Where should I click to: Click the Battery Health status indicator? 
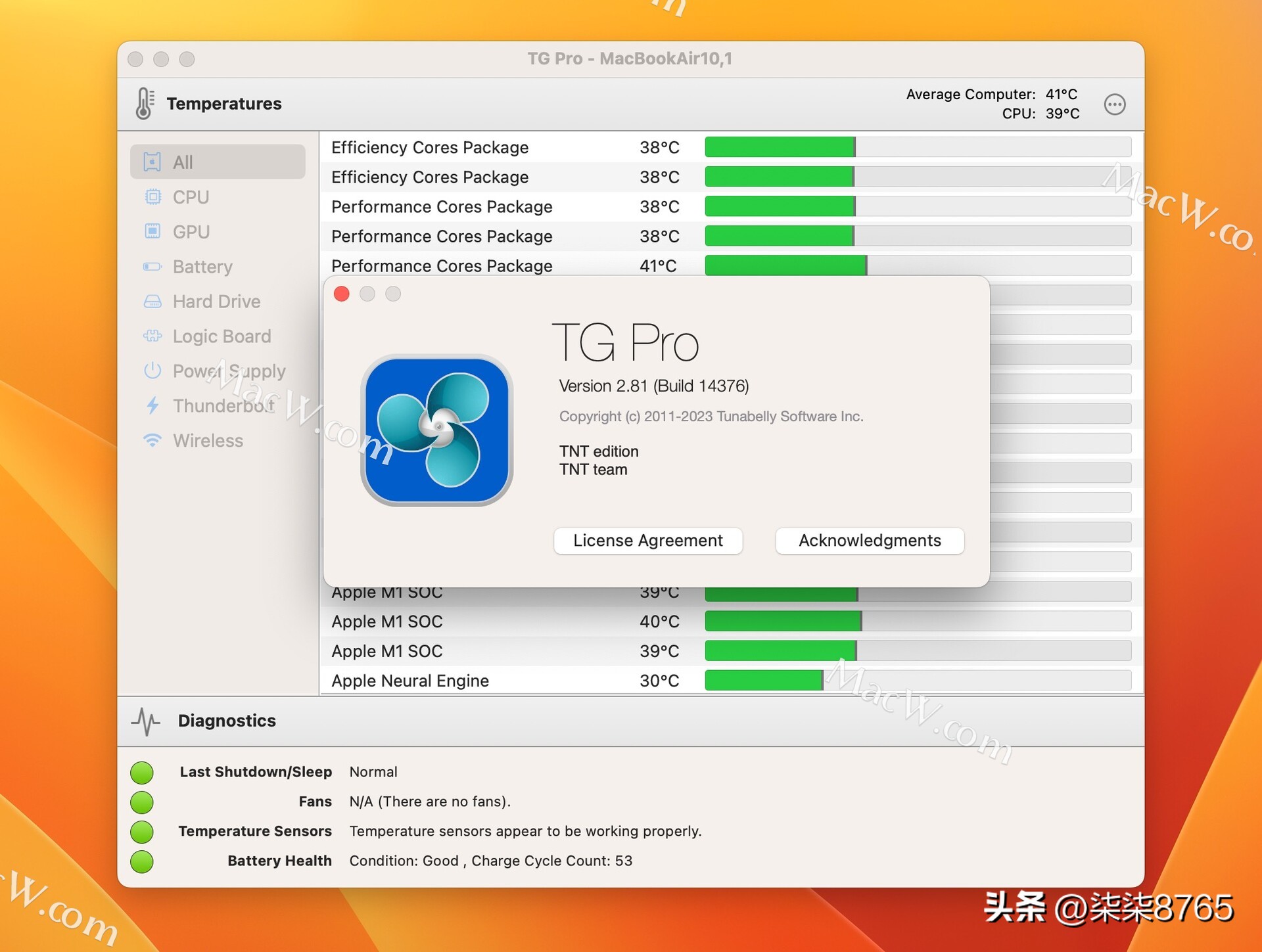(142, 861)
